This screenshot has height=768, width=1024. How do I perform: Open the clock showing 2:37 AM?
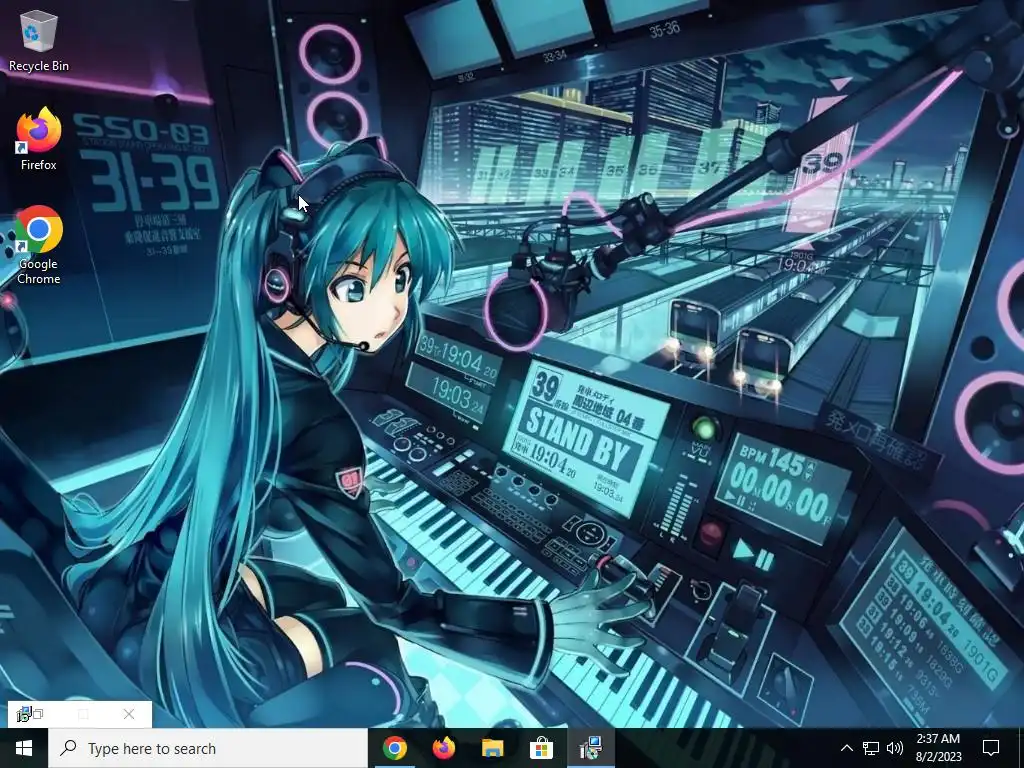coord(938,748)
